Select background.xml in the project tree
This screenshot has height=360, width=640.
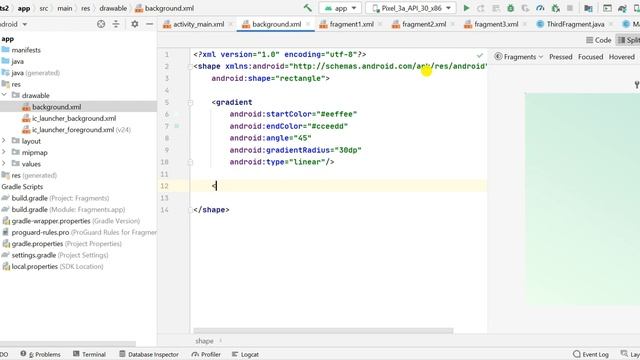click(x=56, y=107)
